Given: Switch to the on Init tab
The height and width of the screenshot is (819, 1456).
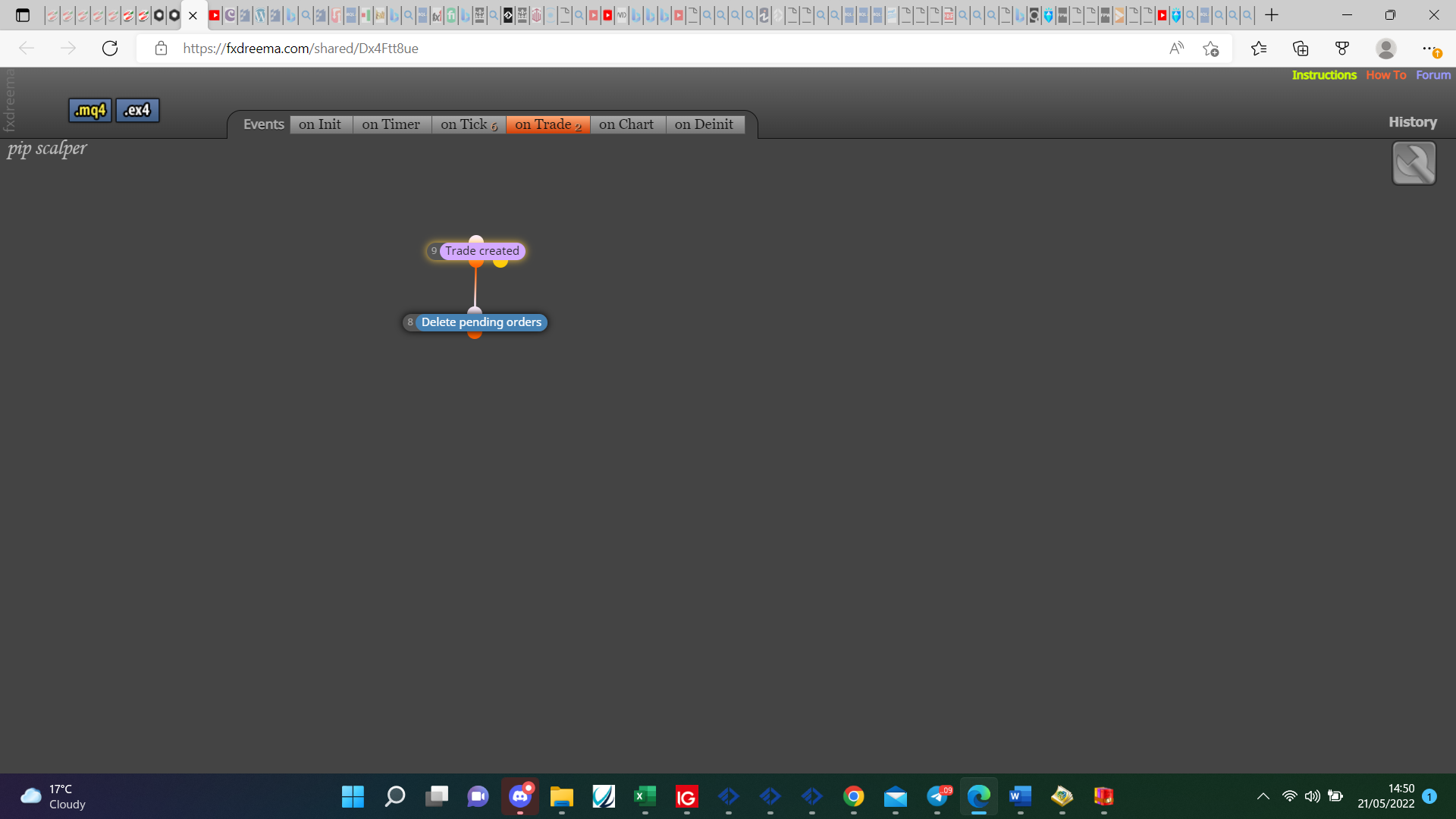Looking at the screenshot, I should (x=320, y=124).
